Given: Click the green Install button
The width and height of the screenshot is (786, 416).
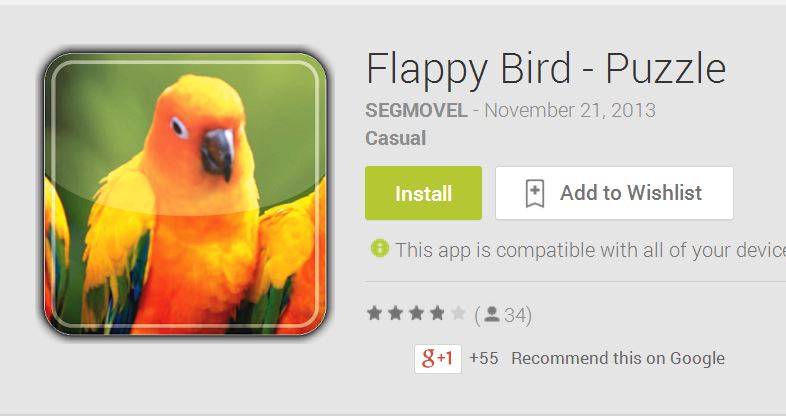Looking at the screenshot, I should 423,193.
